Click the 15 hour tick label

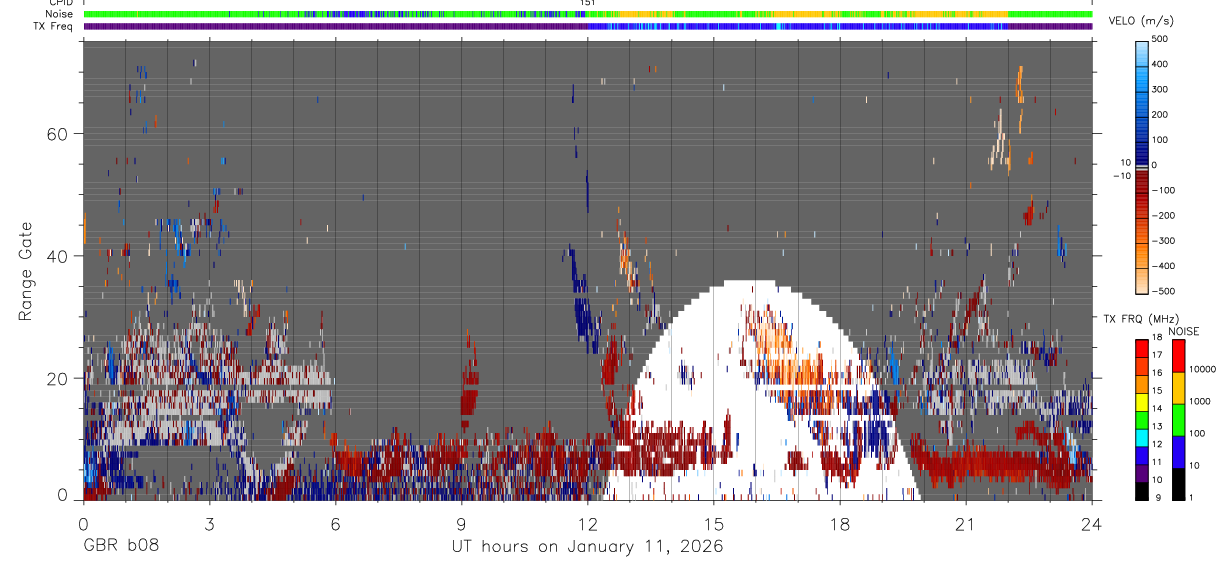713,523
